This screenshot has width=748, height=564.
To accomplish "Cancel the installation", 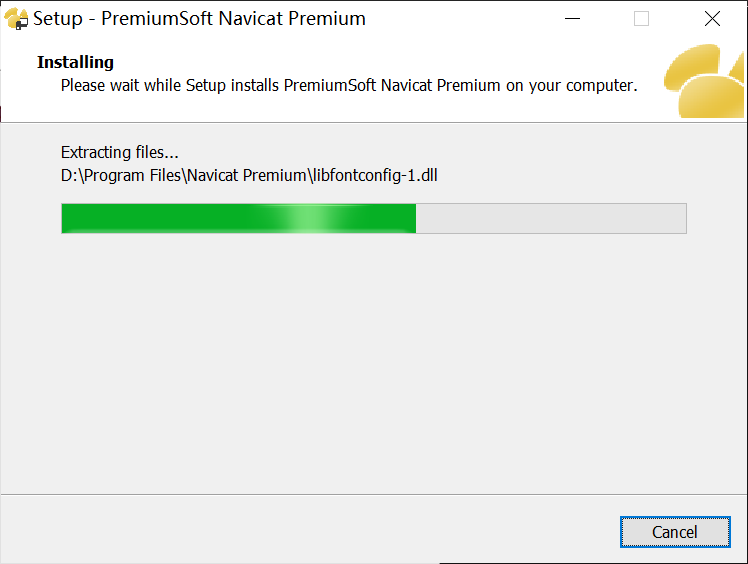I will 674,532.
